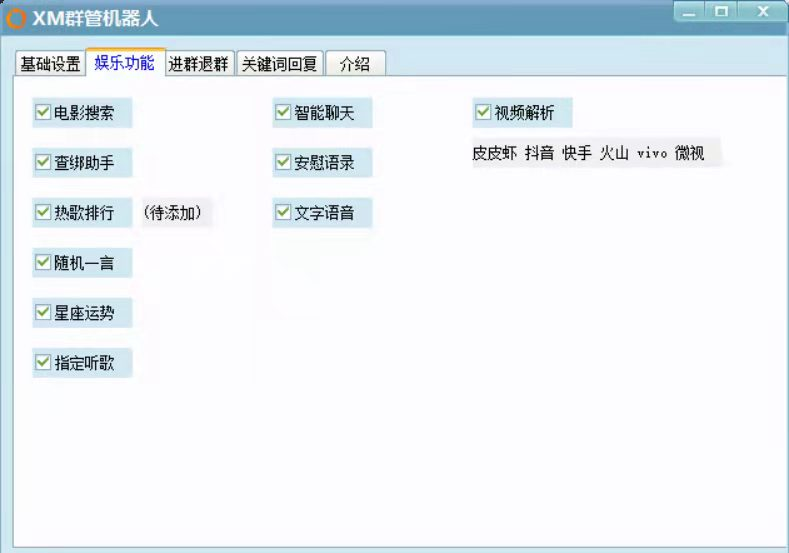
Task: Select the 关键词回复 tab
Action: point(279,64)
